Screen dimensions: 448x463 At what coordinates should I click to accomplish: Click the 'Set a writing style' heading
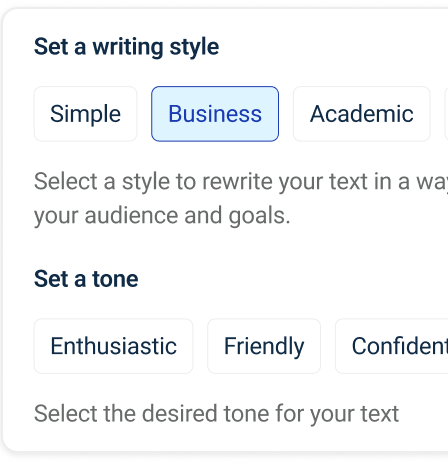click(x=127, y=47)
